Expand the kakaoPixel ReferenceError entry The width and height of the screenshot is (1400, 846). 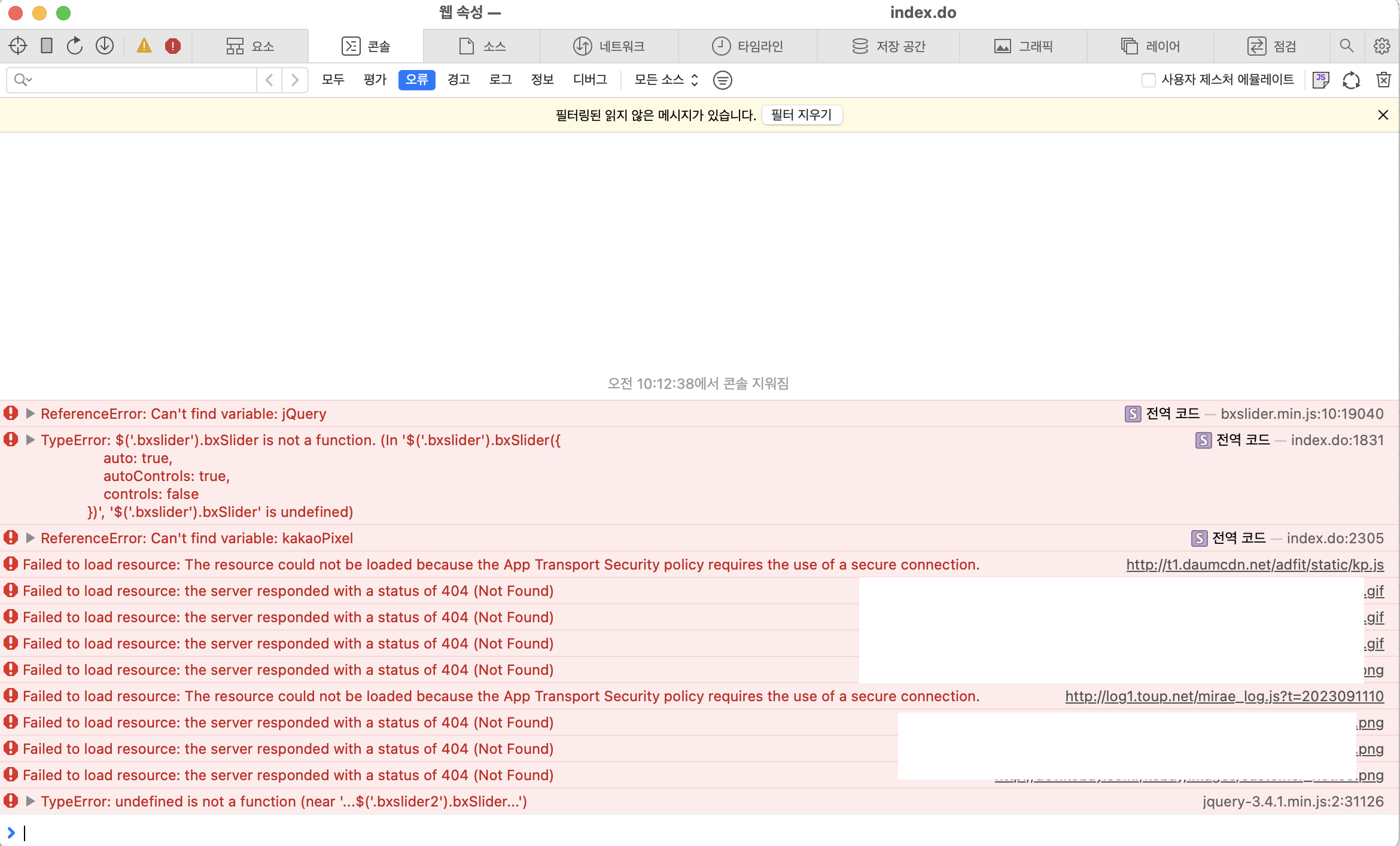(x=31, y=538)
